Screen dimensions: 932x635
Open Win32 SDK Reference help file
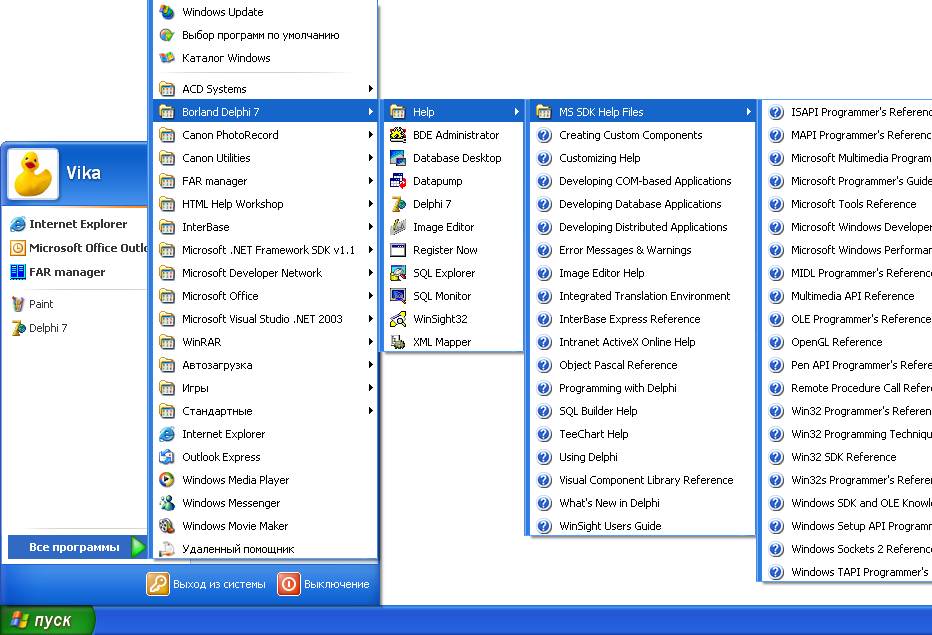tap(848, 457)
